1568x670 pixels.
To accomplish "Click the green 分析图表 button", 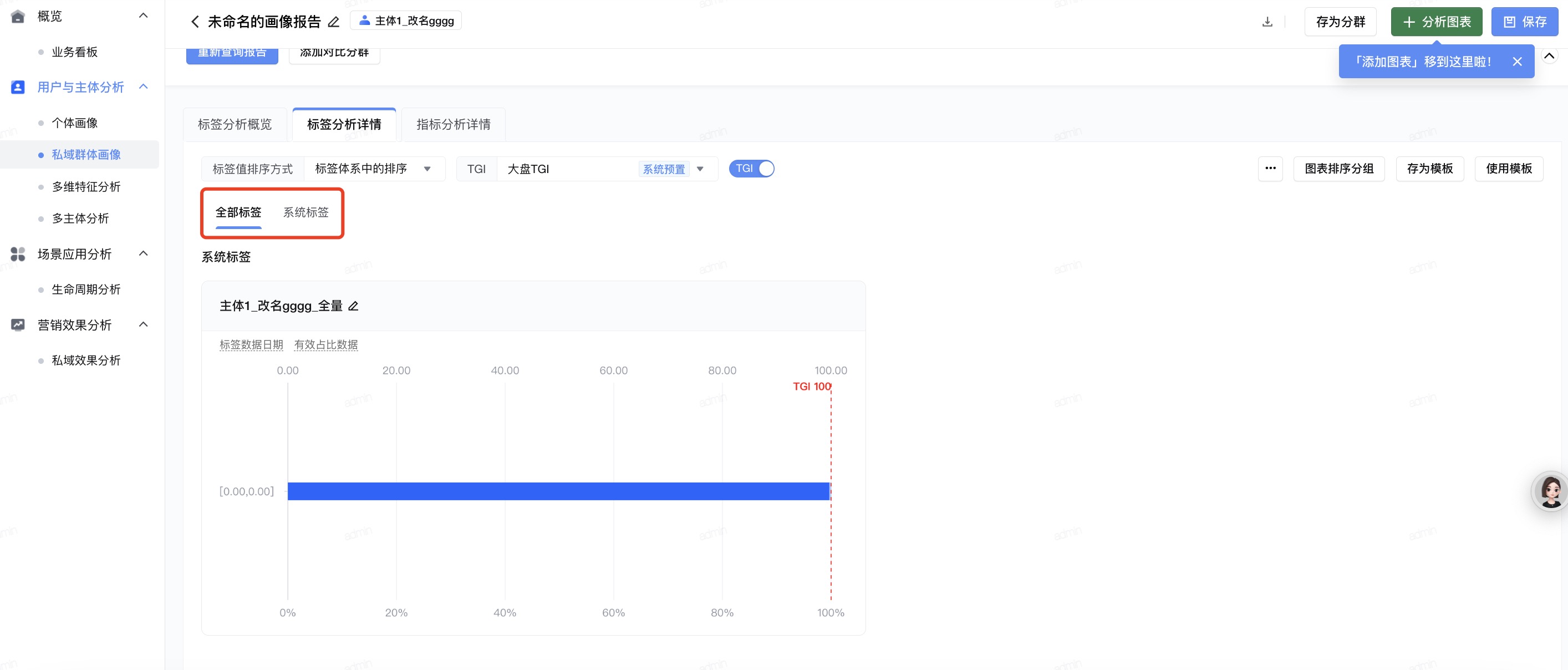I will point(1436,22).
